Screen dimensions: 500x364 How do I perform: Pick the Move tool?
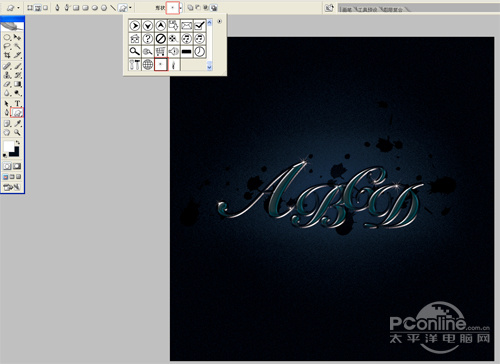pos(18,37)
